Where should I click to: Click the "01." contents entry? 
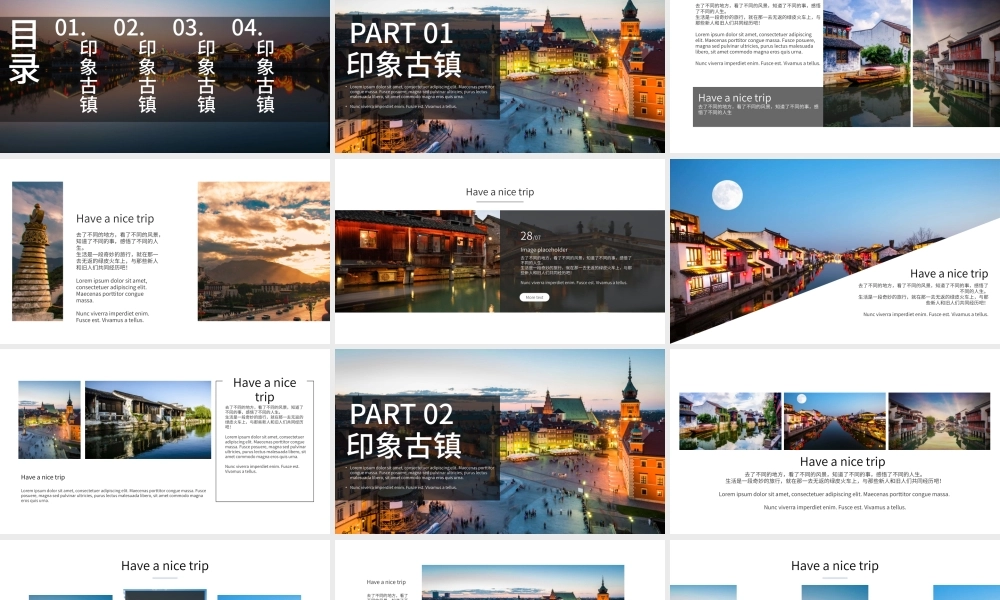[x=71, y=28]
